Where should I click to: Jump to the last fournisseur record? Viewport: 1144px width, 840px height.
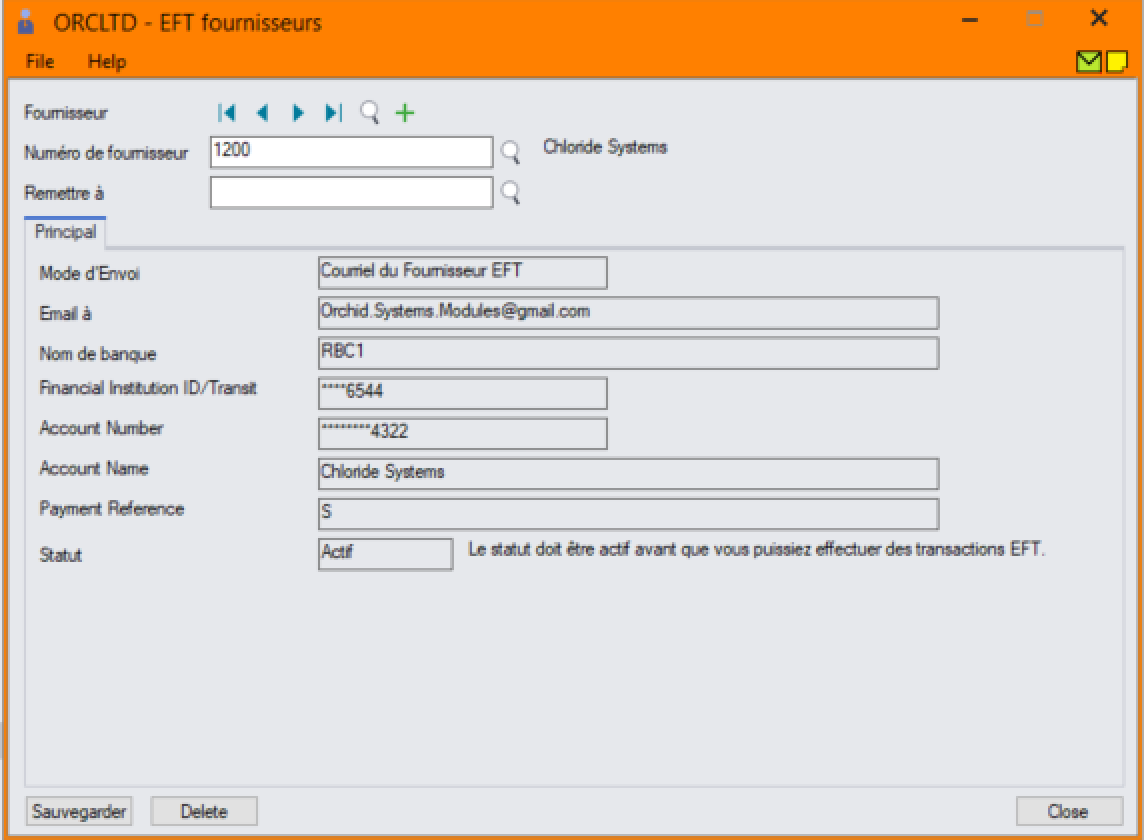[x=333, y=113]
